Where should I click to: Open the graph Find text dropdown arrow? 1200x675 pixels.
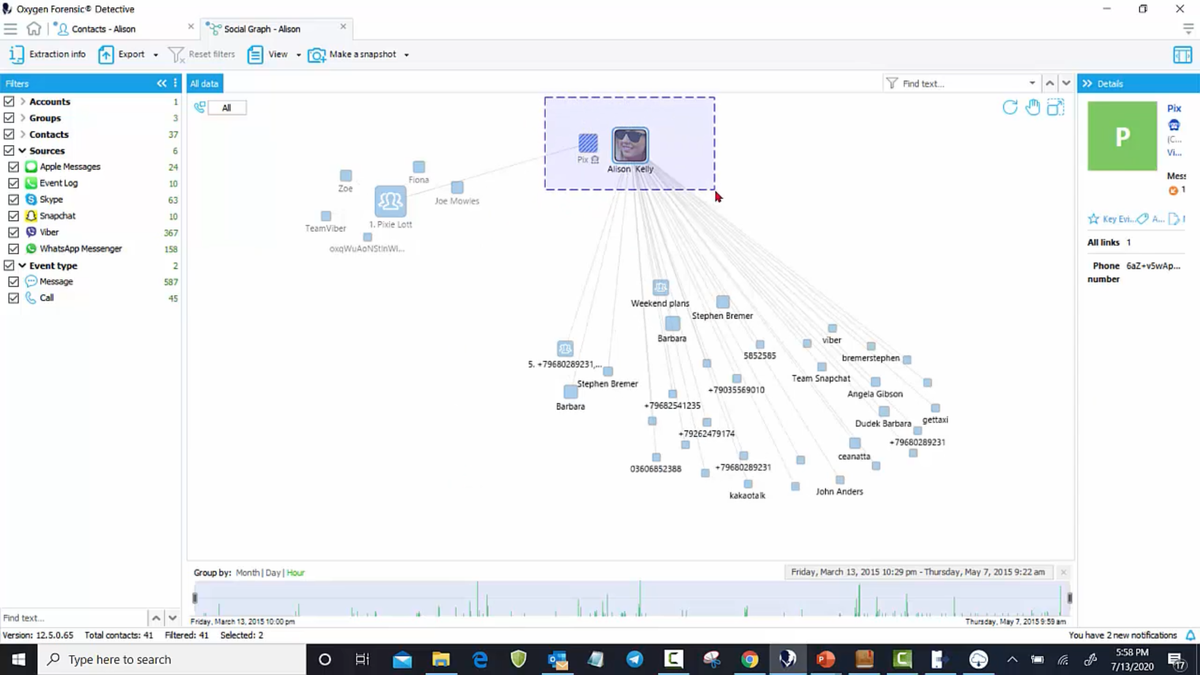pyautogui.click(x=1032, y=84)
